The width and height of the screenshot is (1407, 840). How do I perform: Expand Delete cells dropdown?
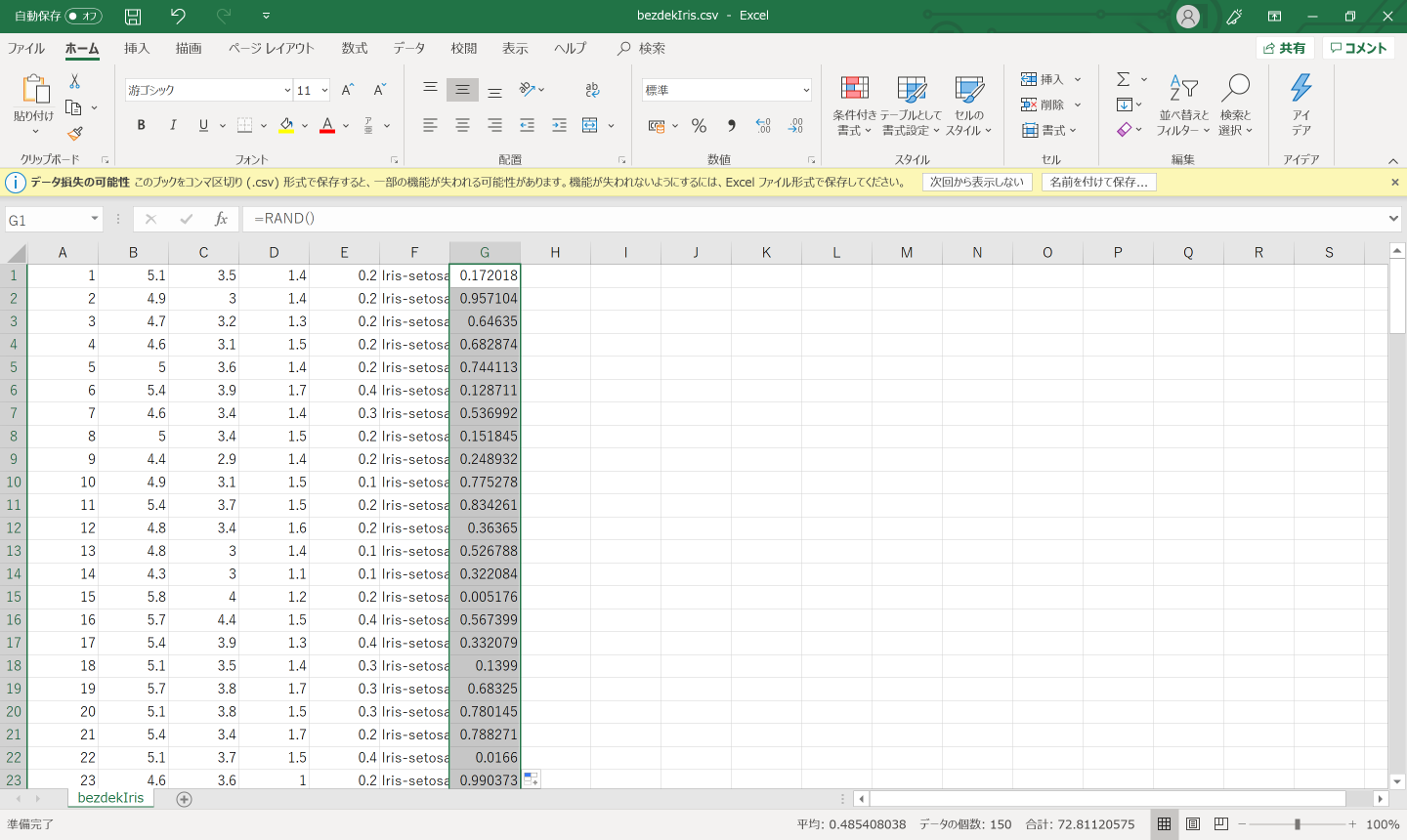click(x=1078, y=105)
